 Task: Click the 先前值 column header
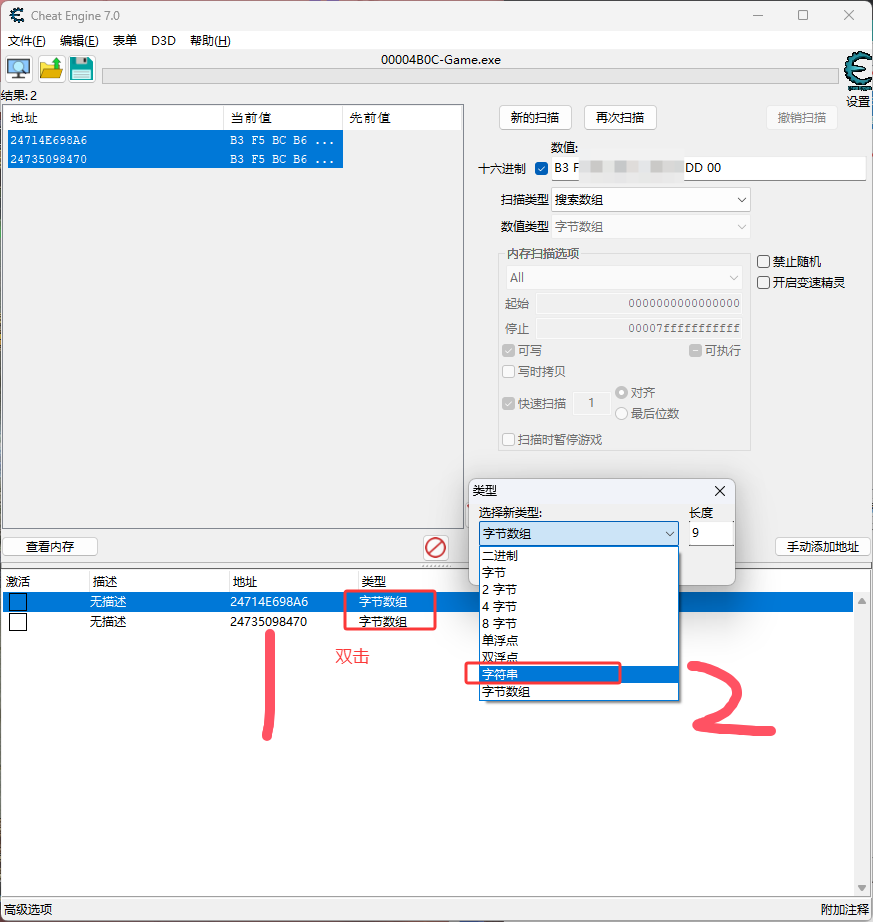point(403,118)
